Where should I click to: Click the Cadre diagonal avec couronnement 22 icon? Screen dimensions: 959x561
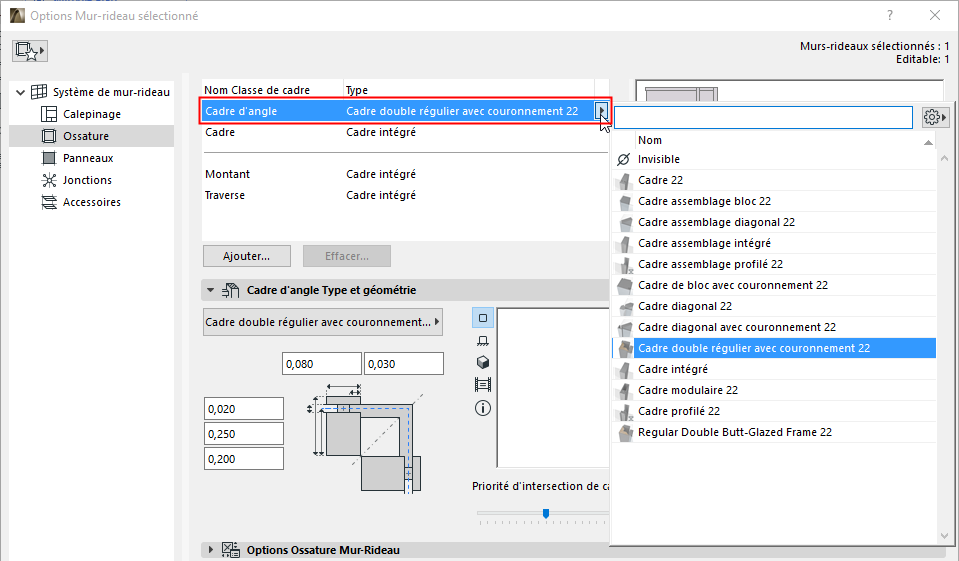point(624,327)
